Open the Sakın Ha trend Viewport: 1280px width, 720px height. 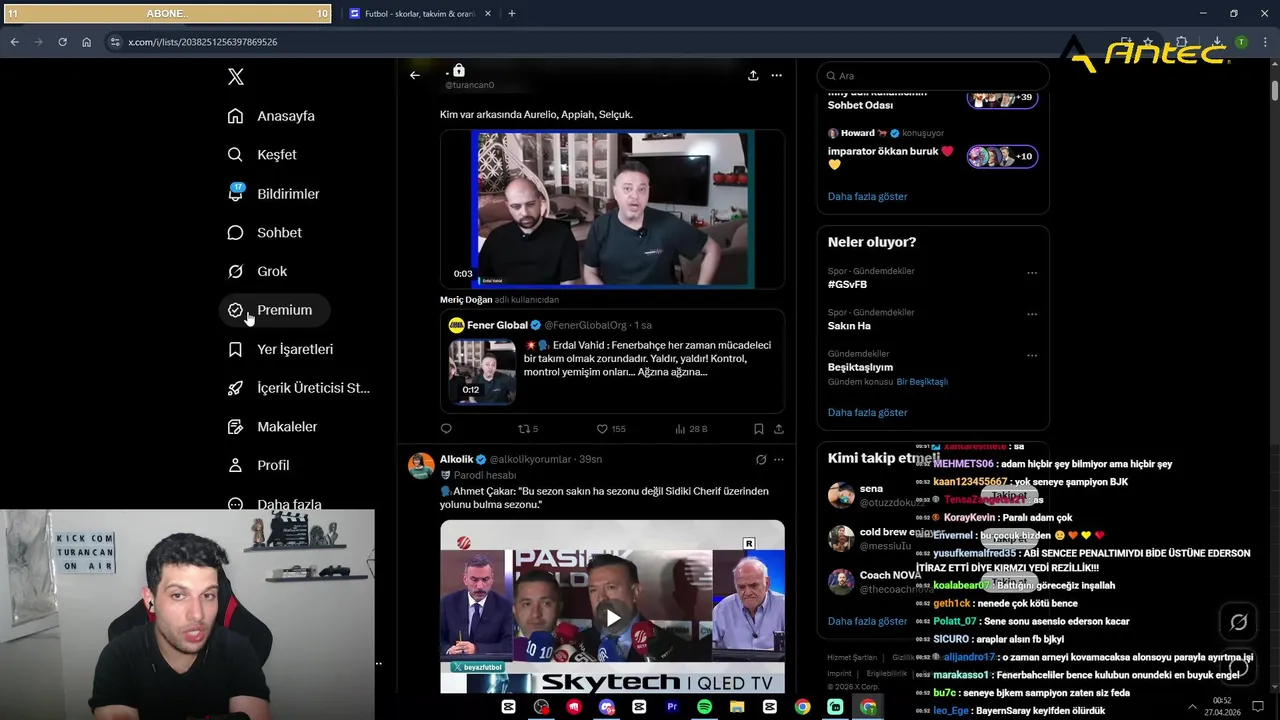click(x=849, y=326)
